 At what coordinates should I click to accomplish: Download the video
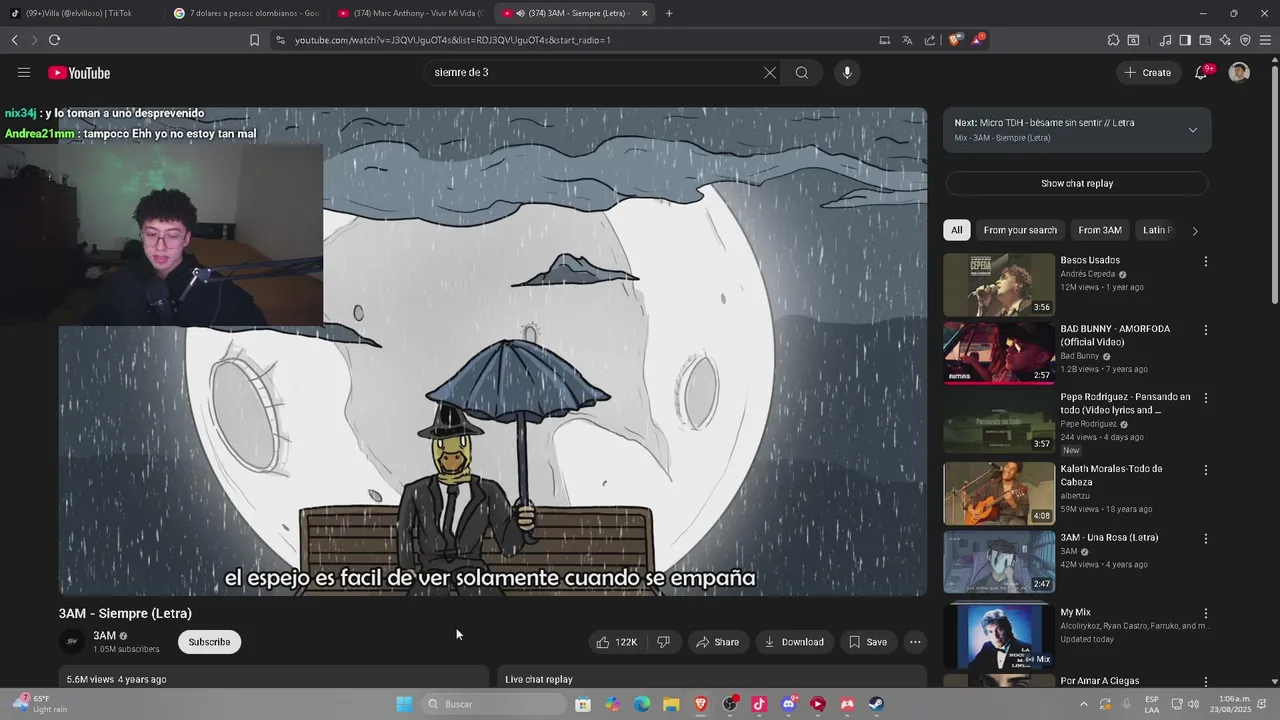[x=794, y=642]
